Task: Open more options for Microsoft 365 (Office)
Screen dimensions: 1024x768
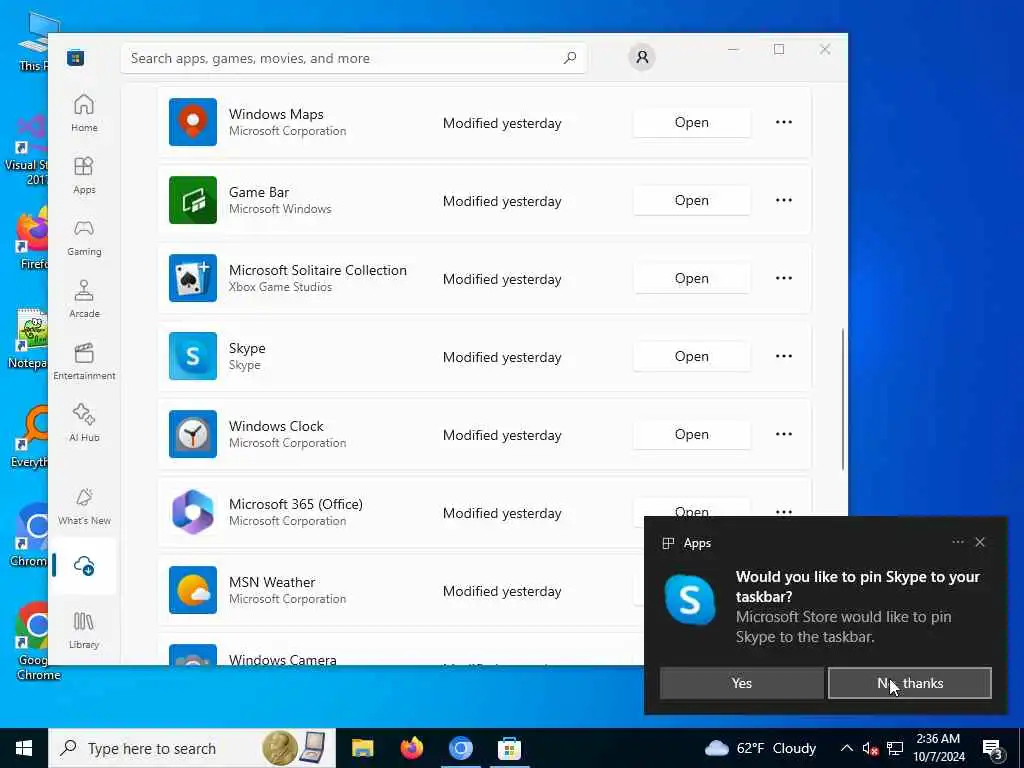Action: click(784, 510)
